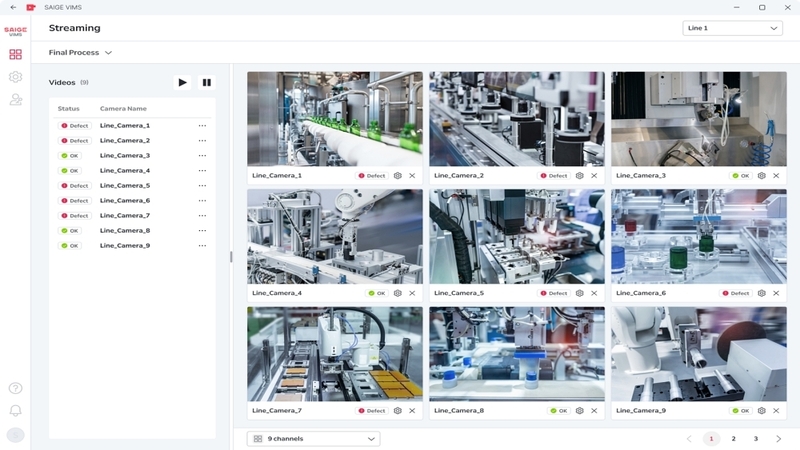
Task: Pause all videos in the list
Action: [x=207, y=83]
